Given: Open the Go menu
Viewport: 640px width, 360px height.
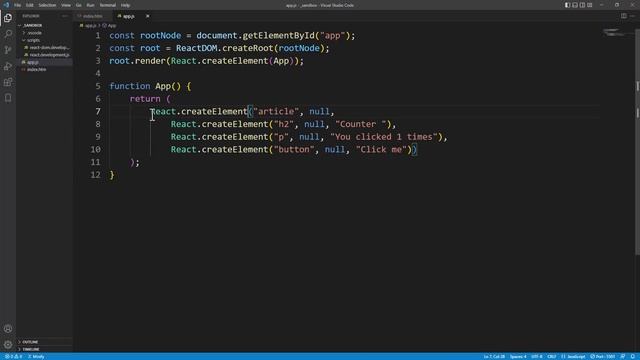Looking at the screenshot, I should pos(78,5).
